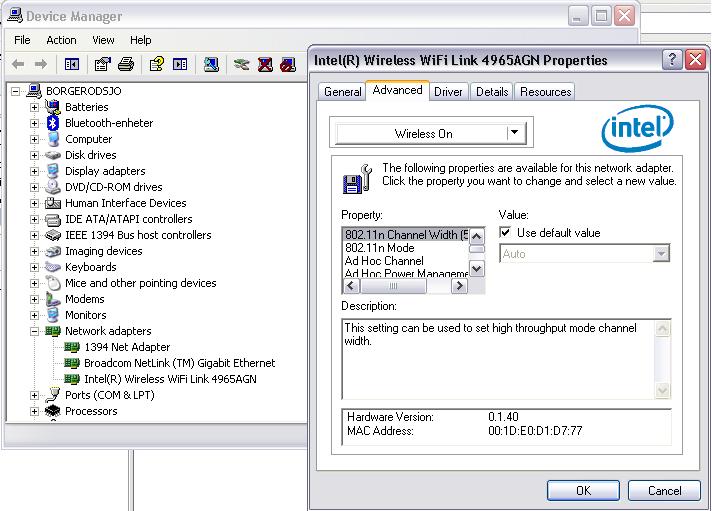Expand the Display adapters node
Image resolution: width=712 pixels, height=511 pixels.
coord(34,171)
